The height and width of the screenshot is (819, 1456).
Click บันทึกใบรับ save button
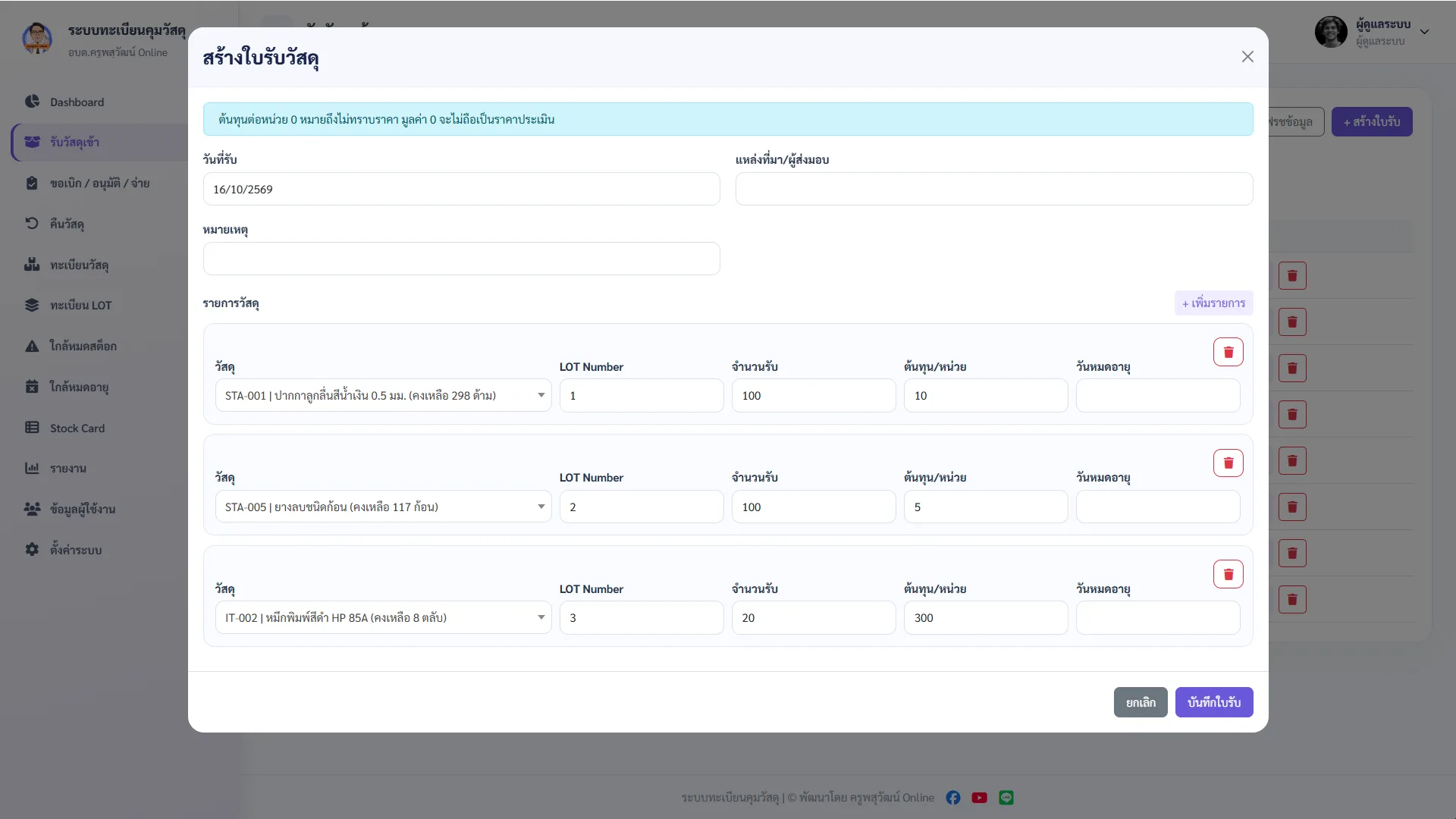pos(1214,702)
